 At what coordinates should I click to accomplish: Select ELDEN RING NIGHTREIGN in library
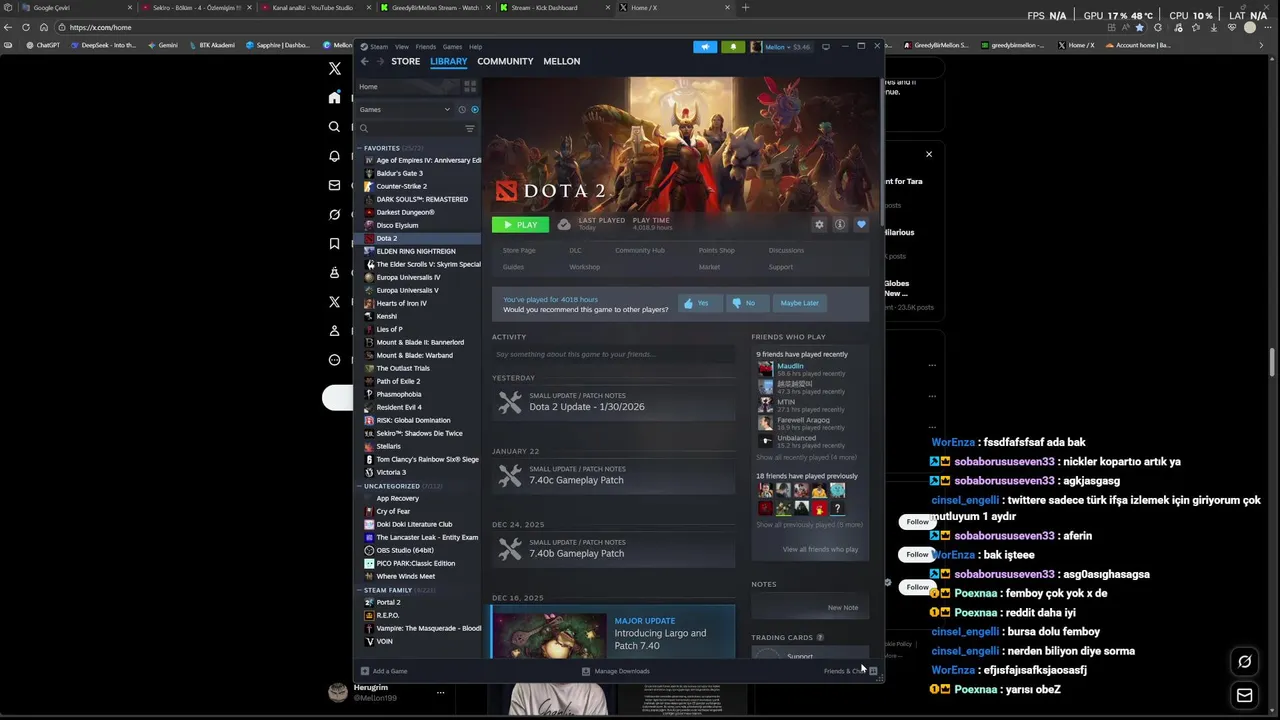(416, 251)
